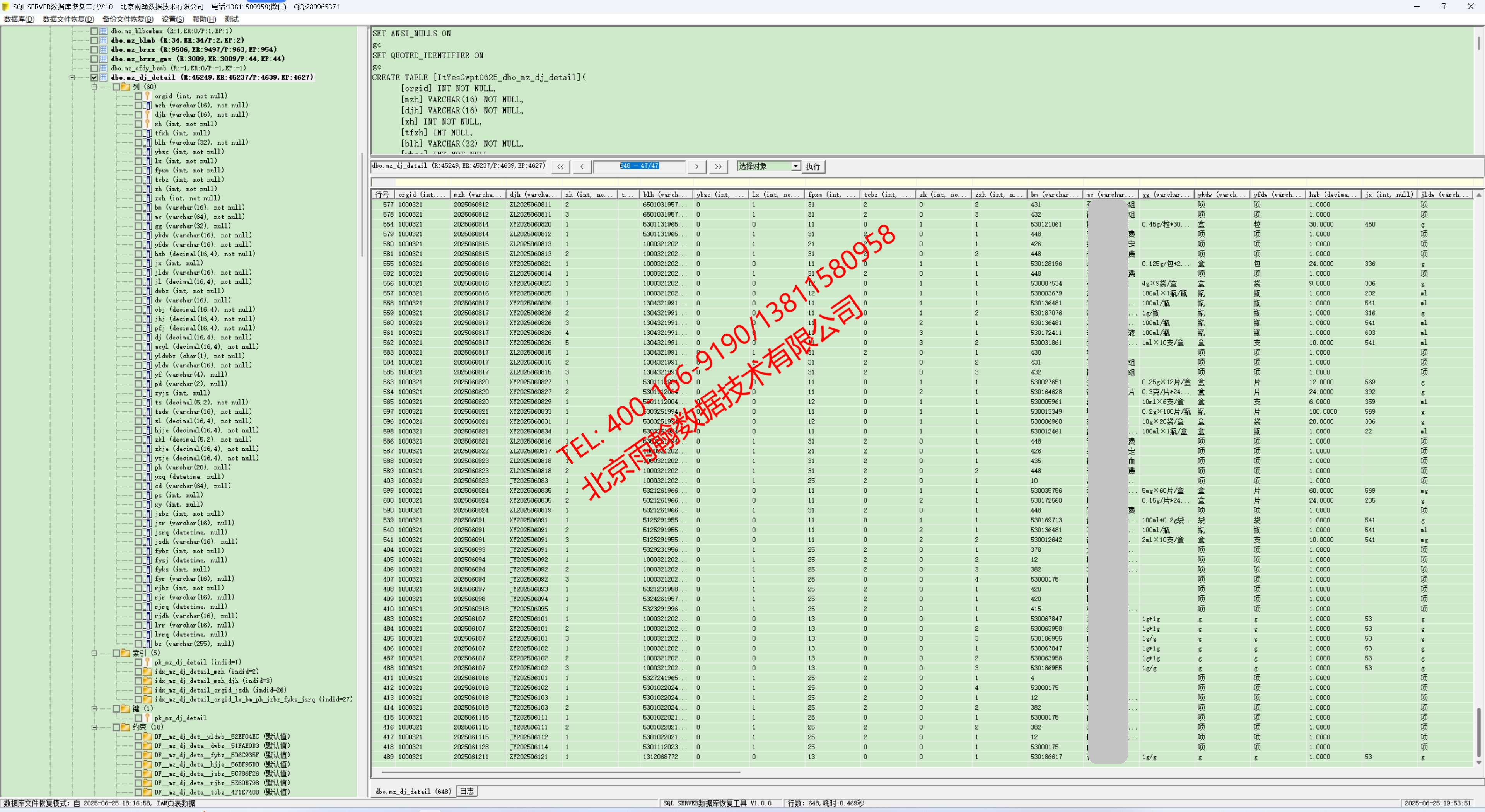Image resolution: width=1485 pixels, height=812 pixels.
Task: Click icon of idx_mz_dj_detail_mzh index
Action: tap(148, 671)
